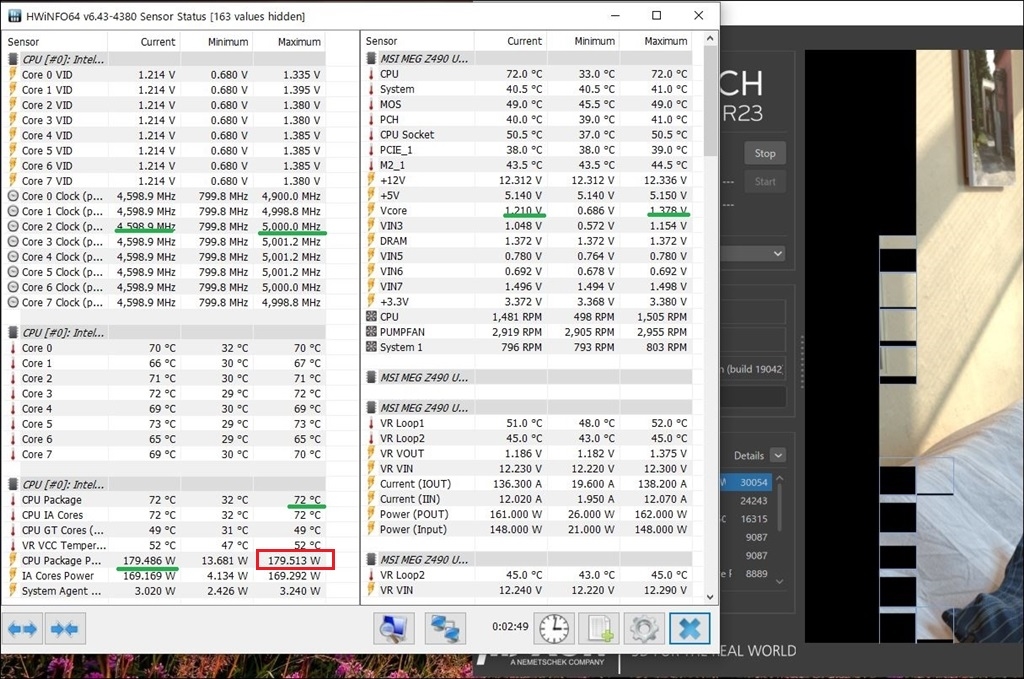Select the Power (Input) row
Image resolution: width=1024 pixels, height=679 pixels.
point(528,529)
